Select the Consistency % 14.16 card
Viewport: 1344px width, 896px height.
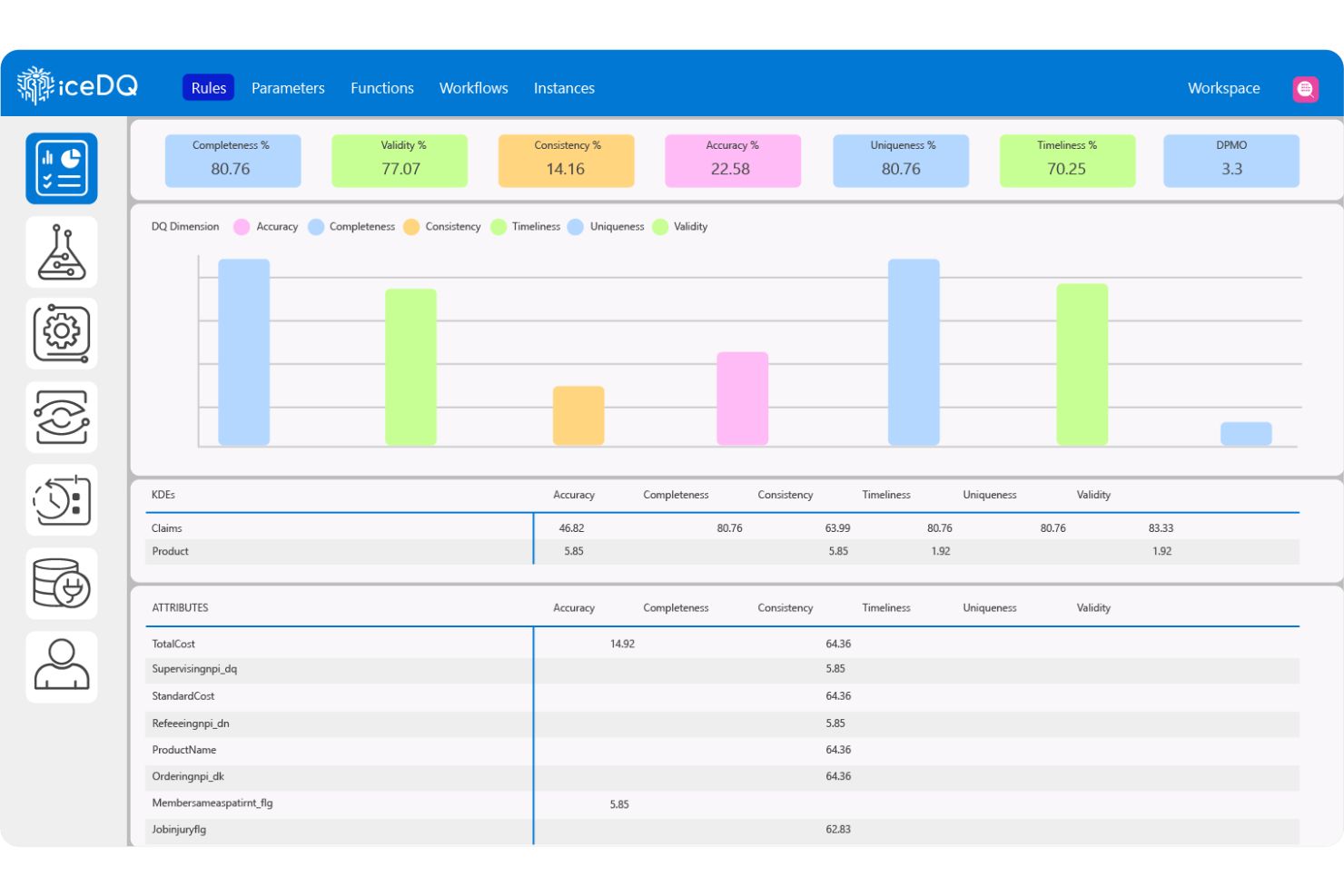(566, 161)
